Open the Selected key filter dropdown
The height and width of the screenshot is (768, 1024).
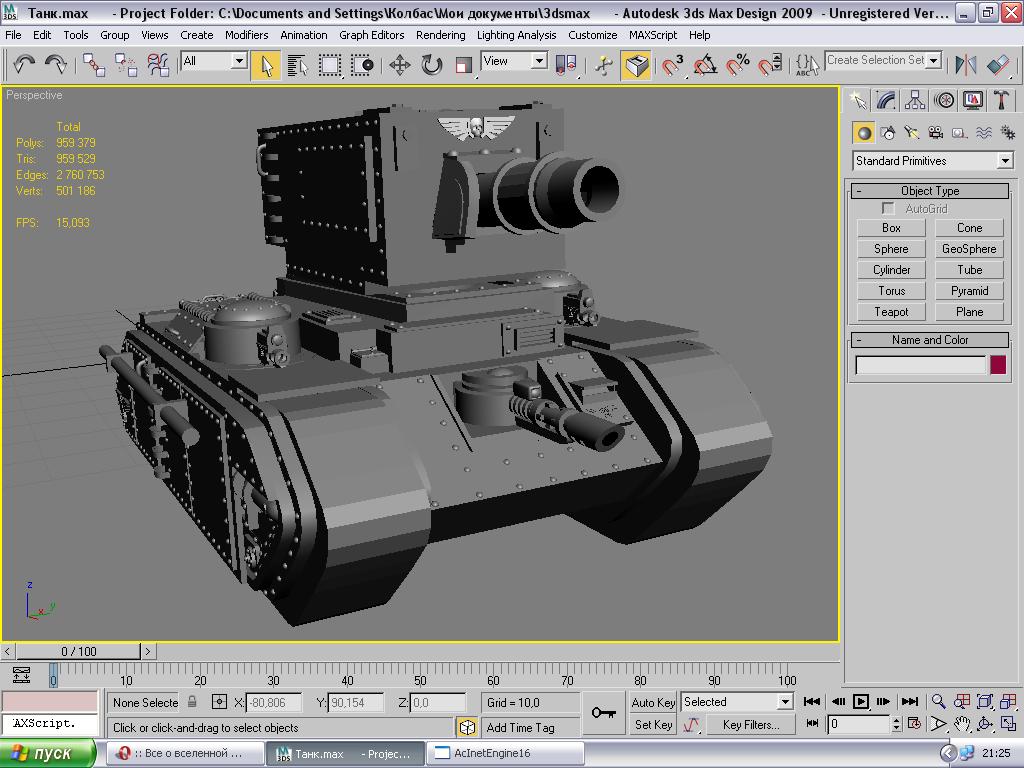click(x=737, y=702)
